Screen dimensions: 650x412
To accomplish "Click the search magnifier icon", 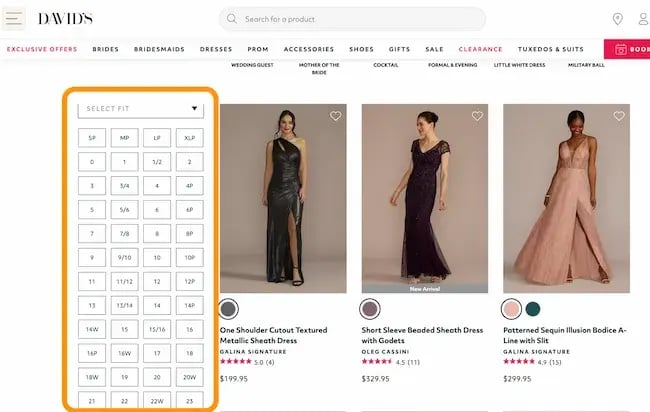I will pos(232,19).
